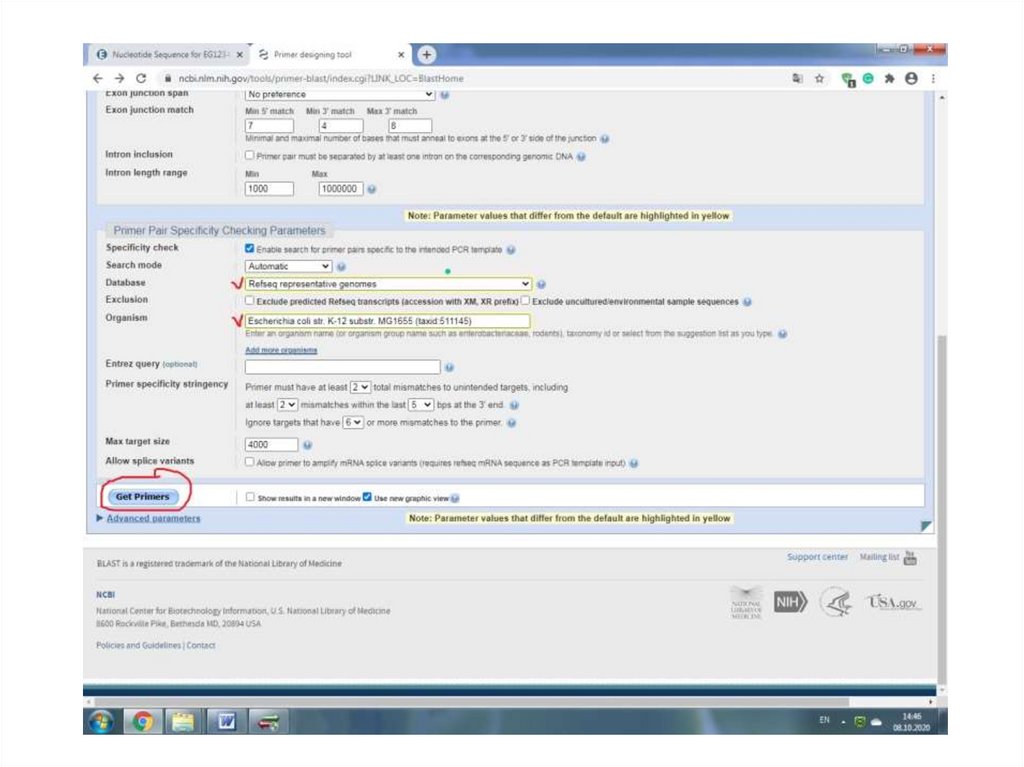Uncheck Use new graphic view

pyautogui.click(x=367, y=497)
